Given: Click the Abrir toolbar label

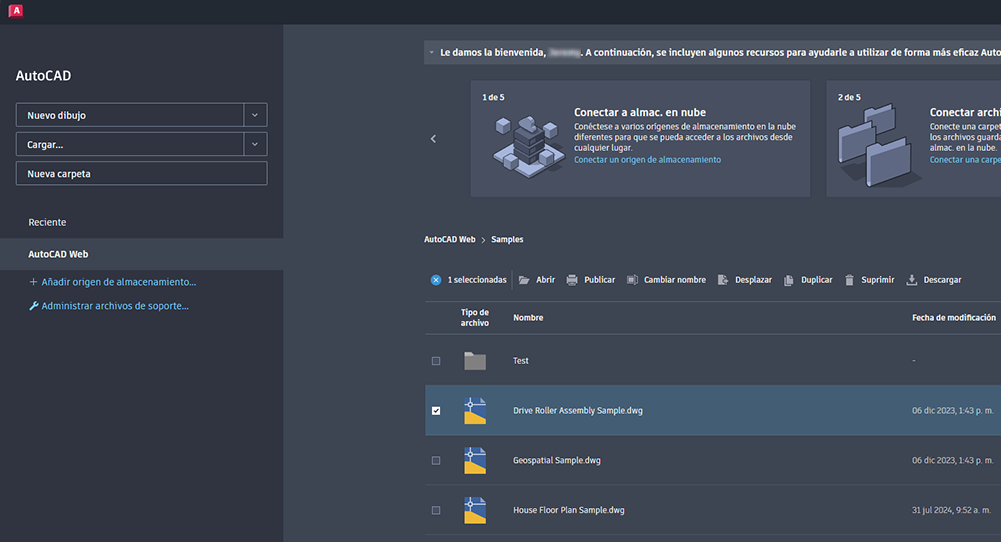Looking at the screenshot, I should (x=545, y=280).
